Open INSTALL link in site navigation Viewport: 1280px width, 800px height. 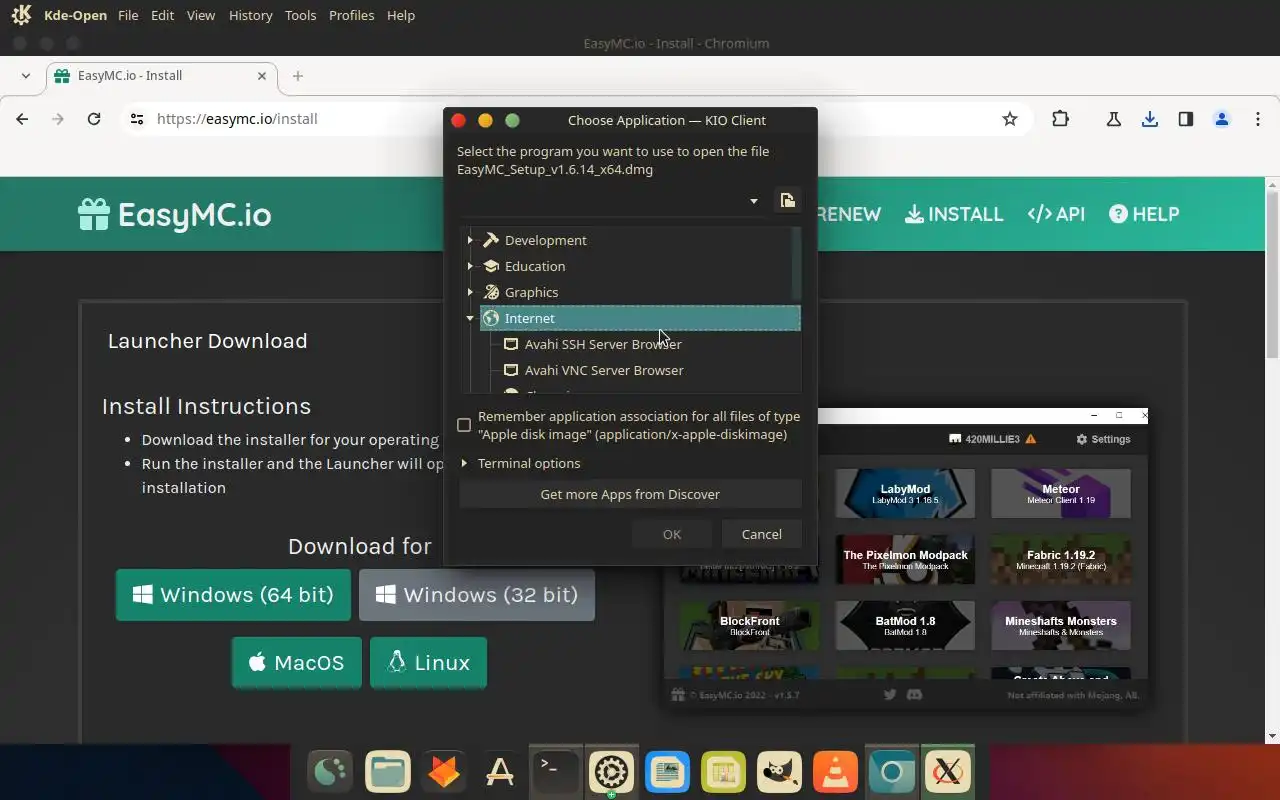[954, 214]
